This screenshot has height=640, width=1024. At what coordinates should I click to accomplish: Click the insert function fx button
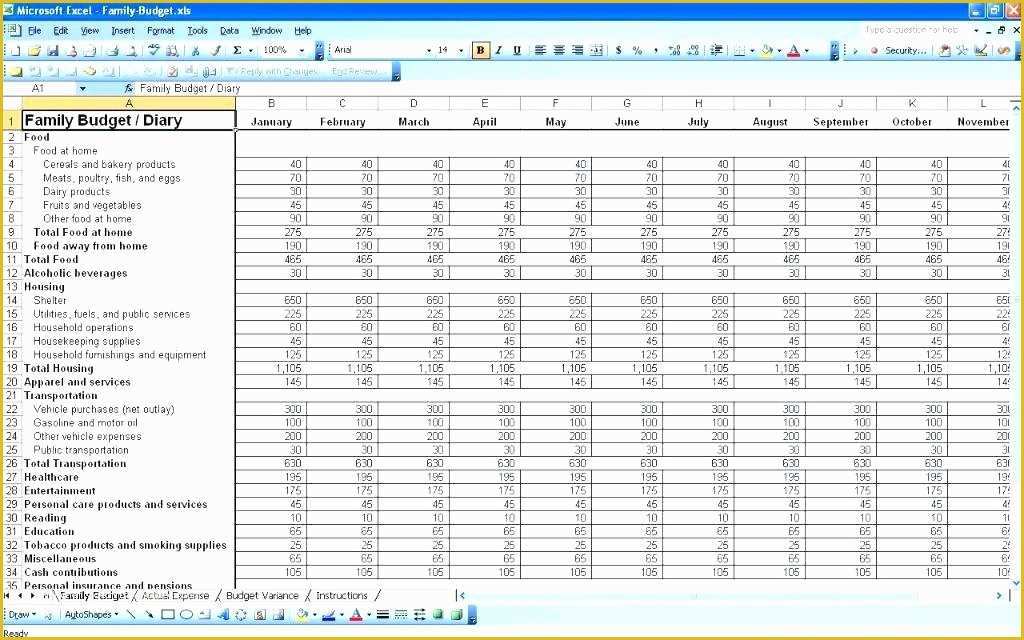pos(129,88)
